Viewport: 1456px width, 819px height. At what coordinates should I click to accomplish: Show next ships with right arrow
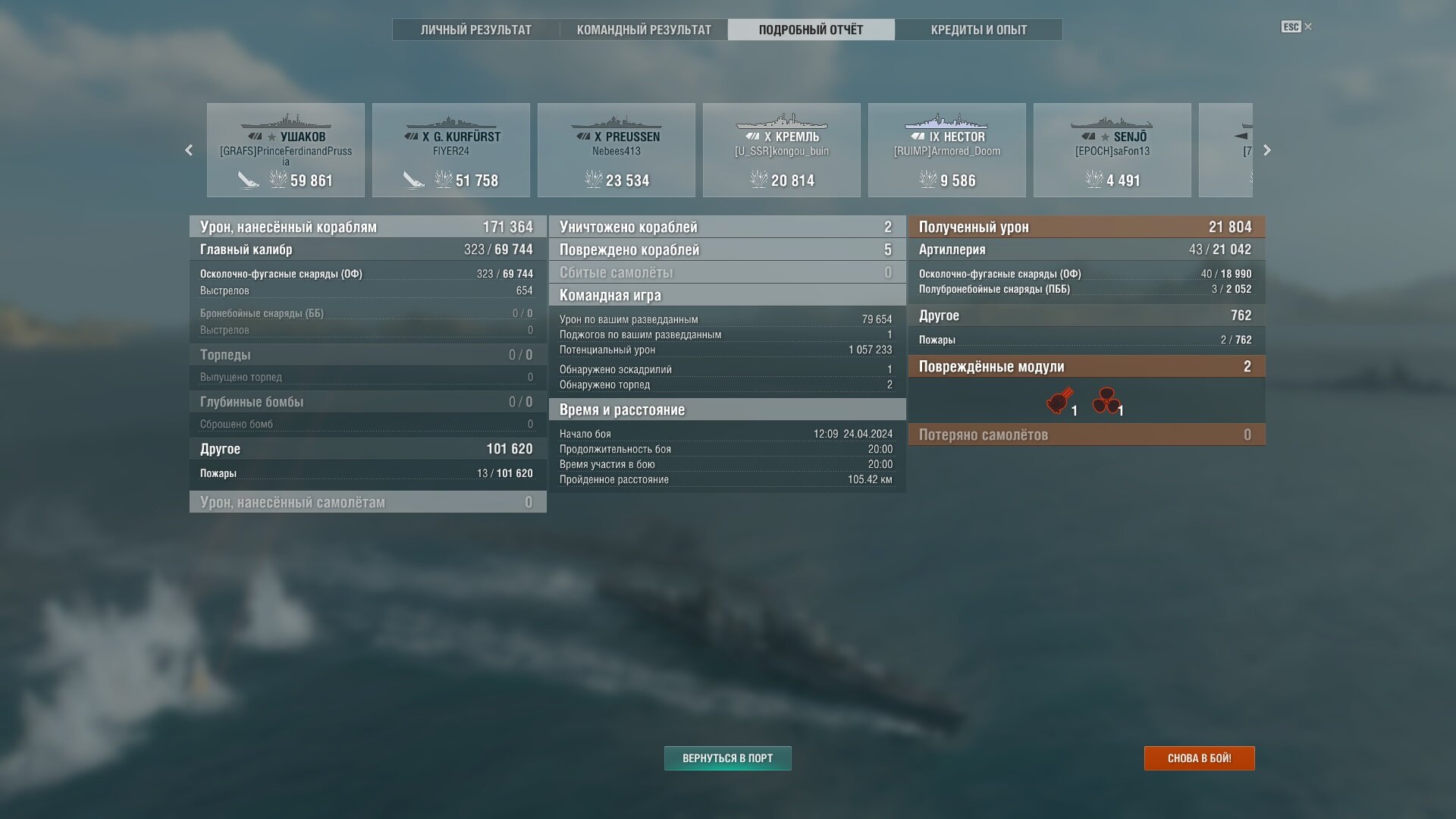coord(1266,150)
